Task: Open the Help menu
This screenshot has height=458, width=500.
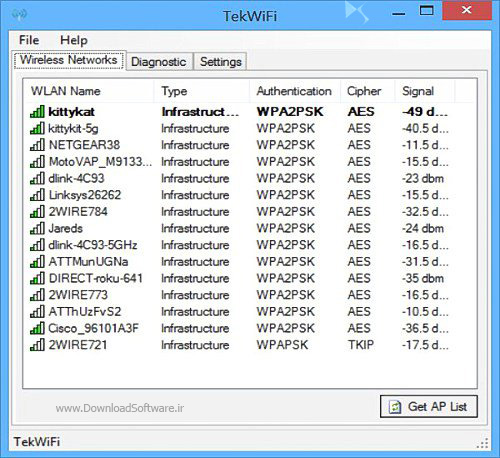Action: point(74,40)
